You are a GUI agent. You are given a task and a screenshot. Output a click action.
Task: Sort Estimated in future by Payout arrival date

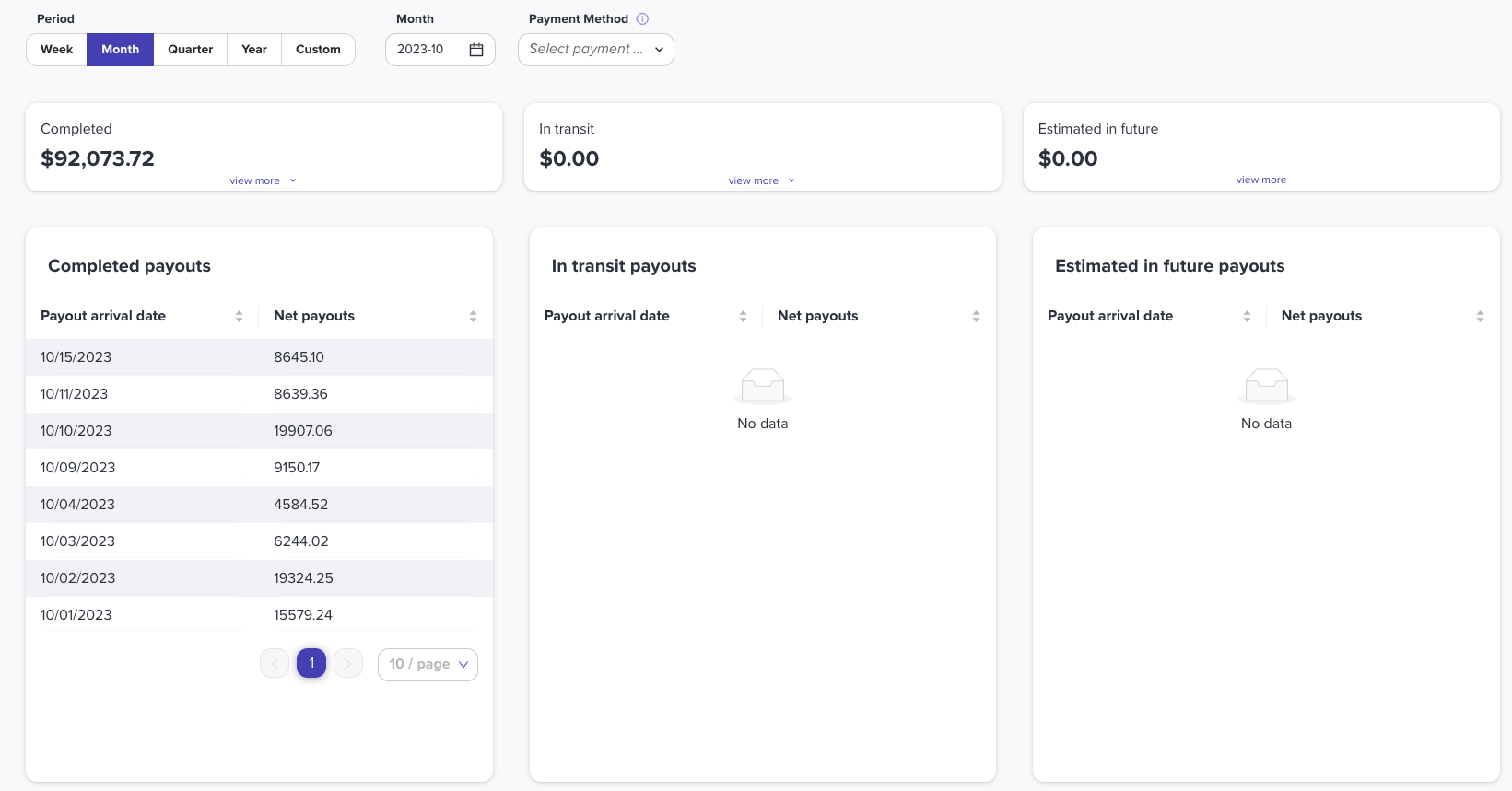click(x=1247, y=316)
